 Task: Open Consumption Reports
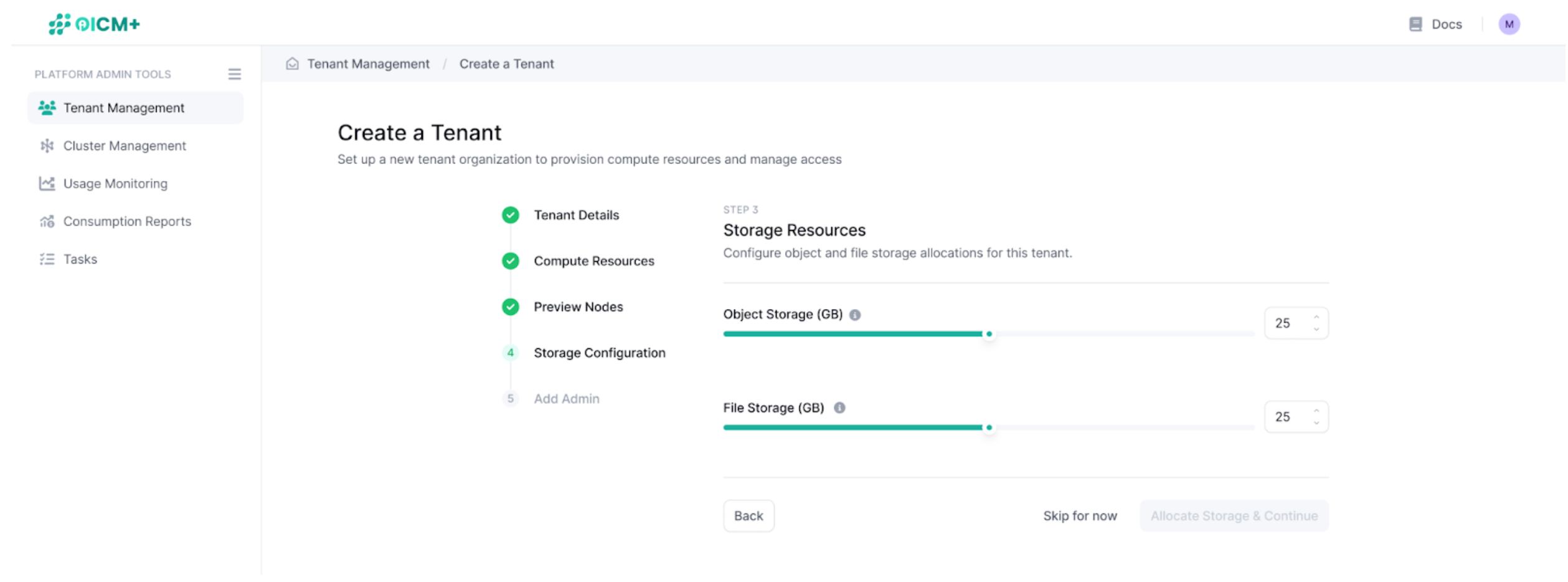[127, 221]
